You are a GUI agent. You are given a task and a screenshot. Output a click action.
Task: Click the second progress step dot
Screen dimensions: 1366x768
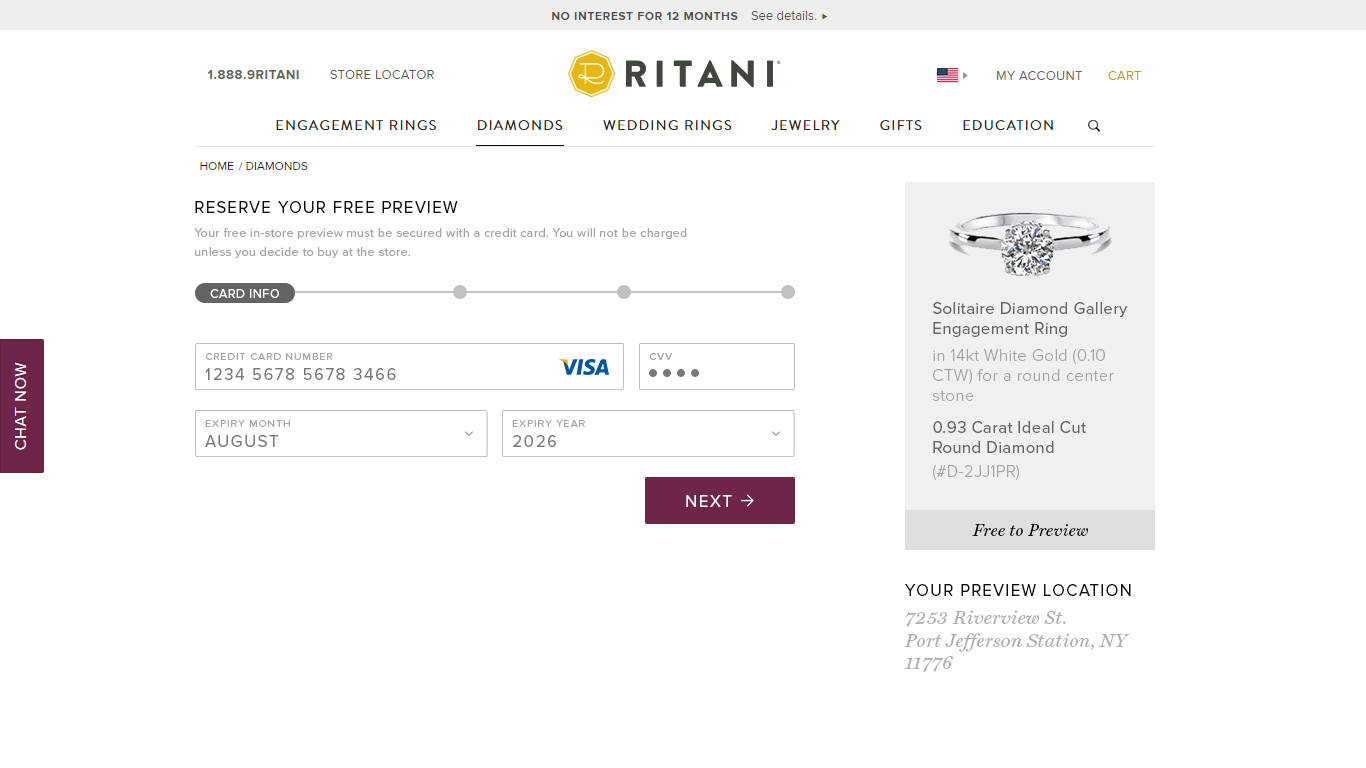(460, 292)
